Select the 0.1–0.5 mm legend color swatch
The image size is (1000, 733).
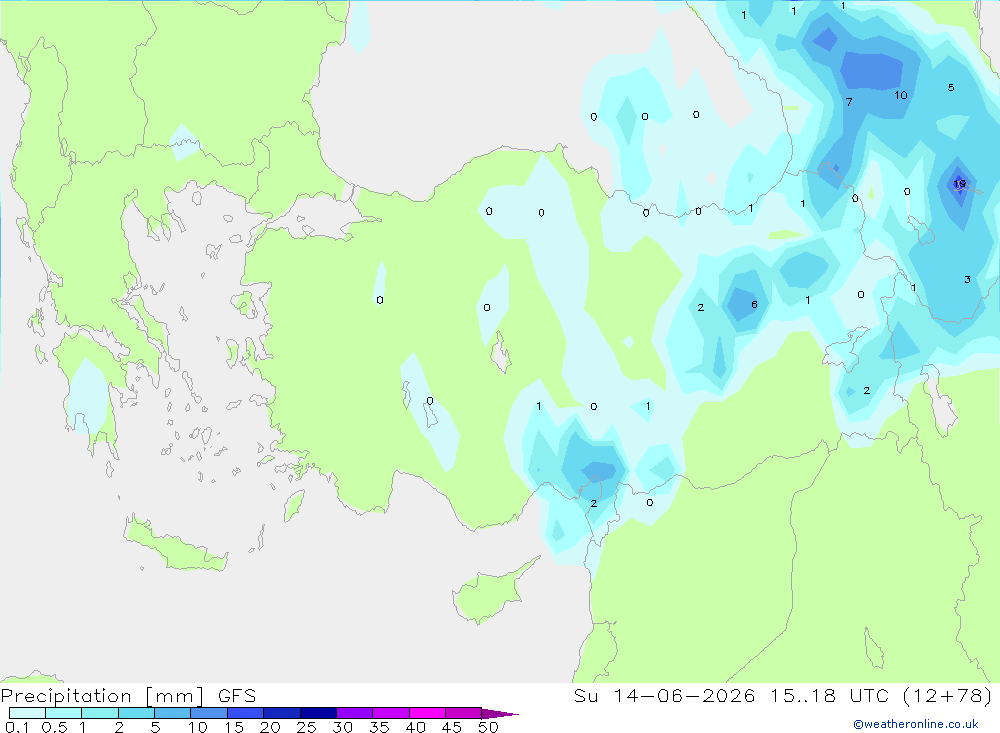(27, 713)
